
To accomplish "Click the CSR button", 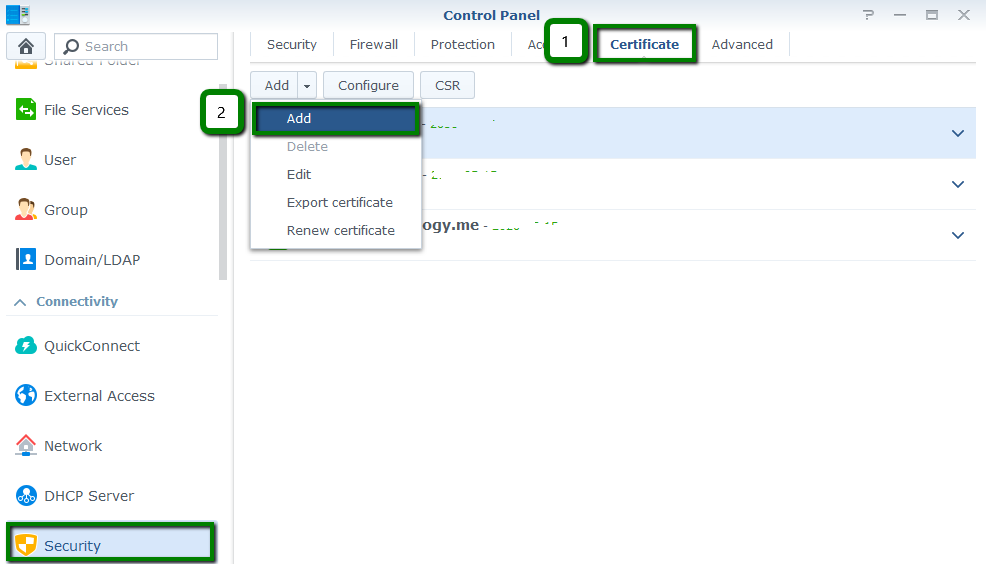I will (447, 86).
